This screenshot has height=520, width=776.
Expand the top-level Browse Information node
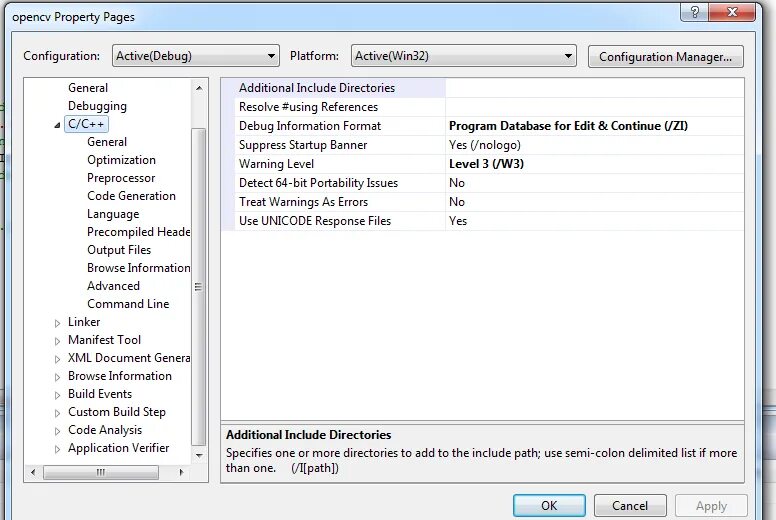tap(57, 377)
